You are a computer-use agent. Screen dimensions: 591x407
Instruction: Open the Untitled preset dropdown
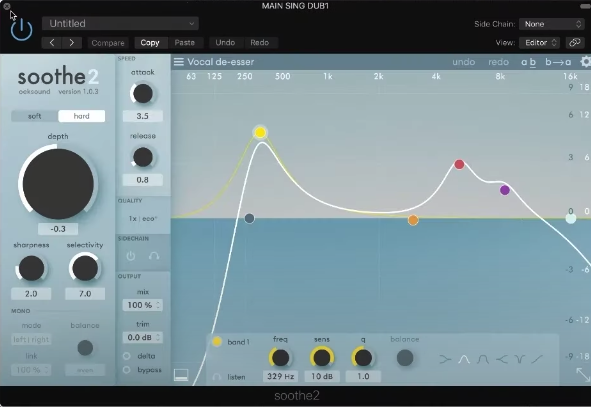tap(120, 23)
